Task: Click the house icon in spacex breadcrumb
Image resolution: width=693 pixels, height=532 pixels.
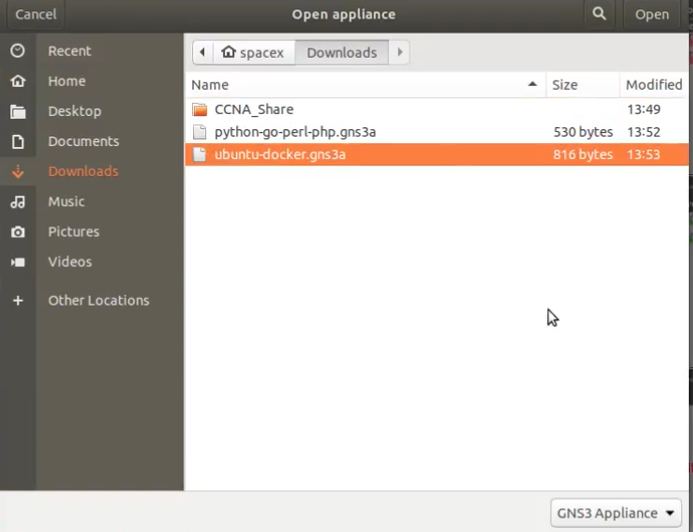Action: coord(228,52)
